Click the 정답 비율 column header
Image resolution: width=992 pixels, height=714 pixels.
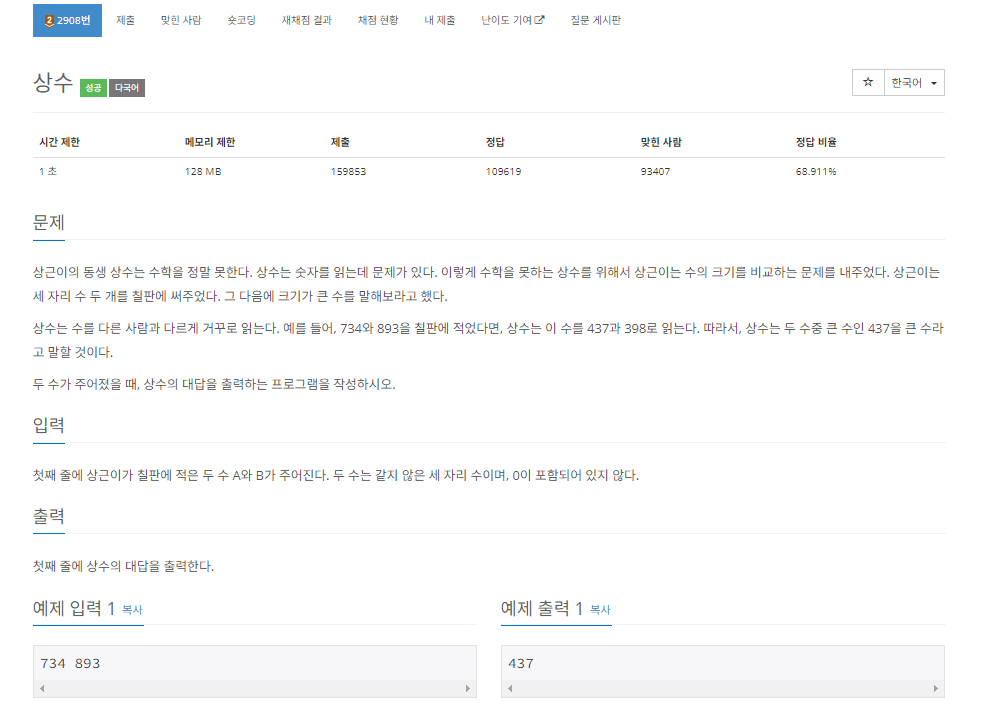[816, 142]
